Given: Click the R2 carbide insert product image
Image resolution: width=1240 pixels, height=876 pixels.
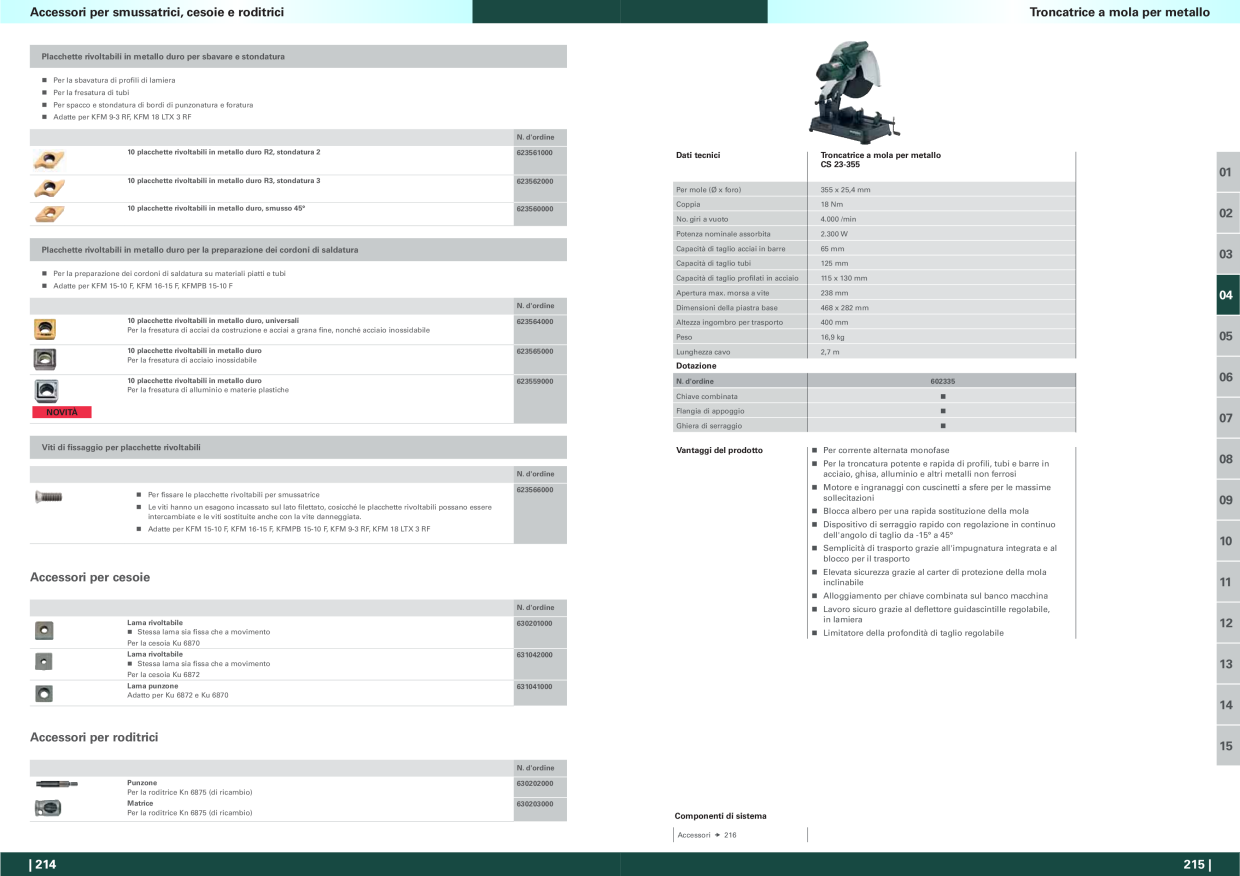Looking at the screenshot, I should [x=49, y=159].
